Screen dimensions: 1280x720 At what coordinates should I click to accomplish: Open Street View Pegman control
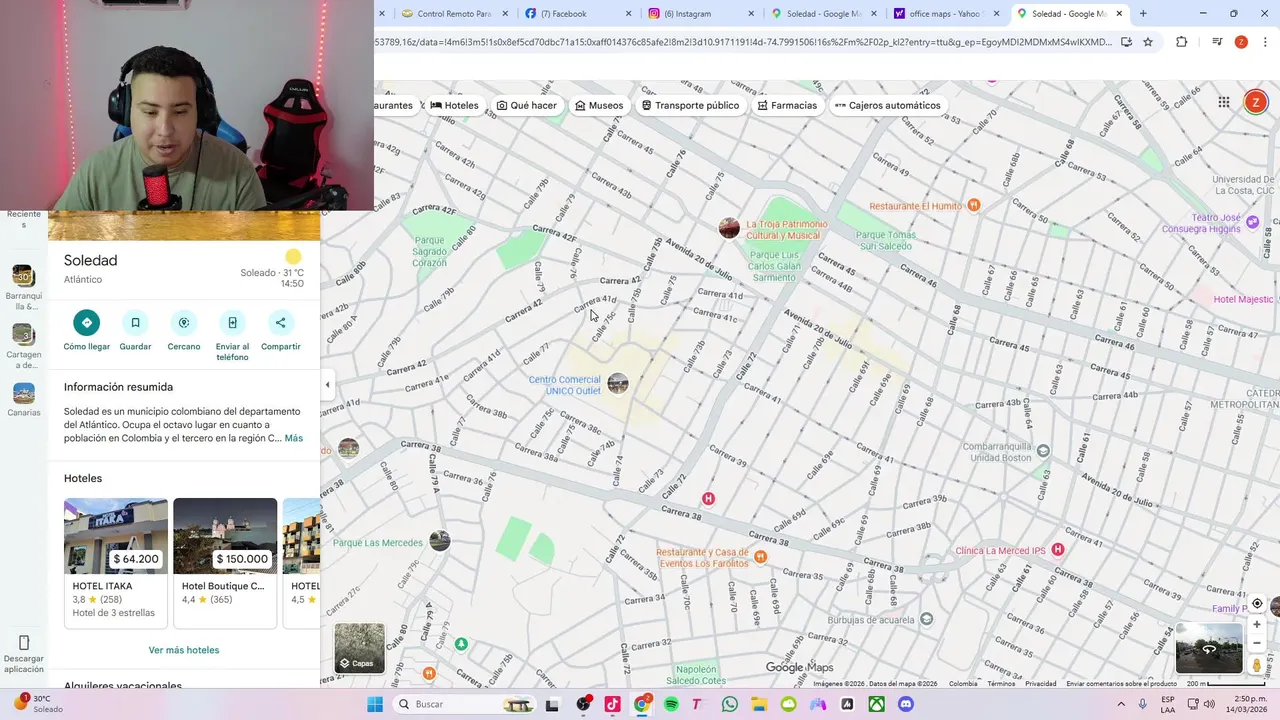pyautogui.click(x=1257, y=665)
